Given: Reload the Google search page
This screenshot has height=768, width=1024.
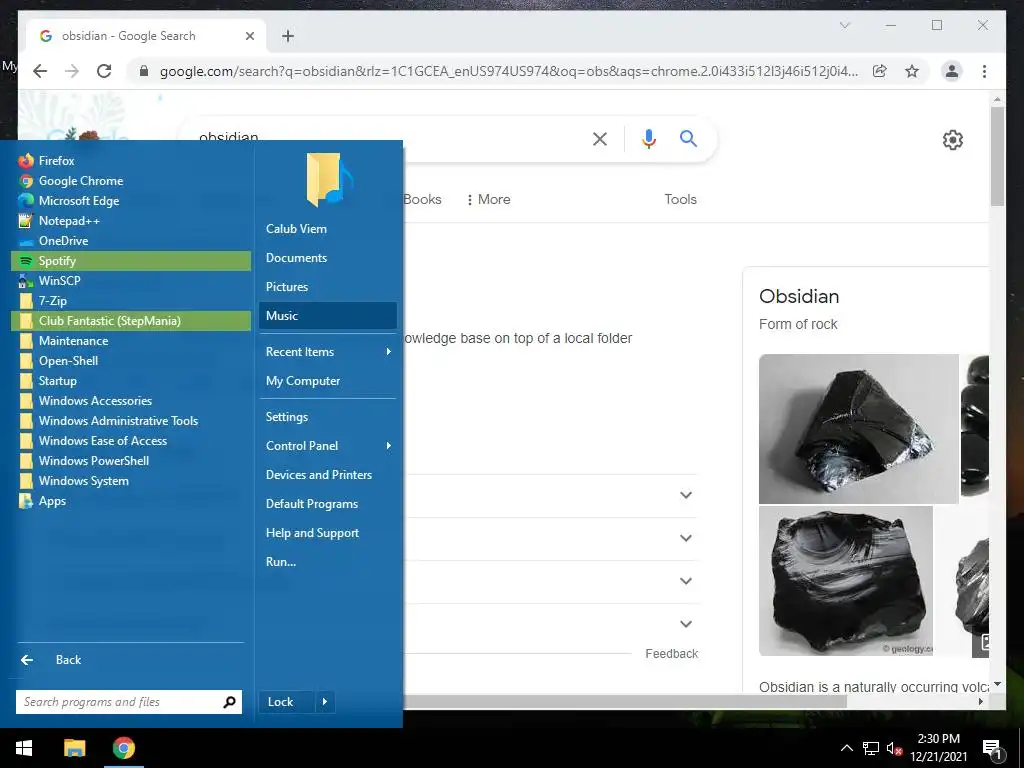Looking at the screenshot, I should tap(104, 71).
